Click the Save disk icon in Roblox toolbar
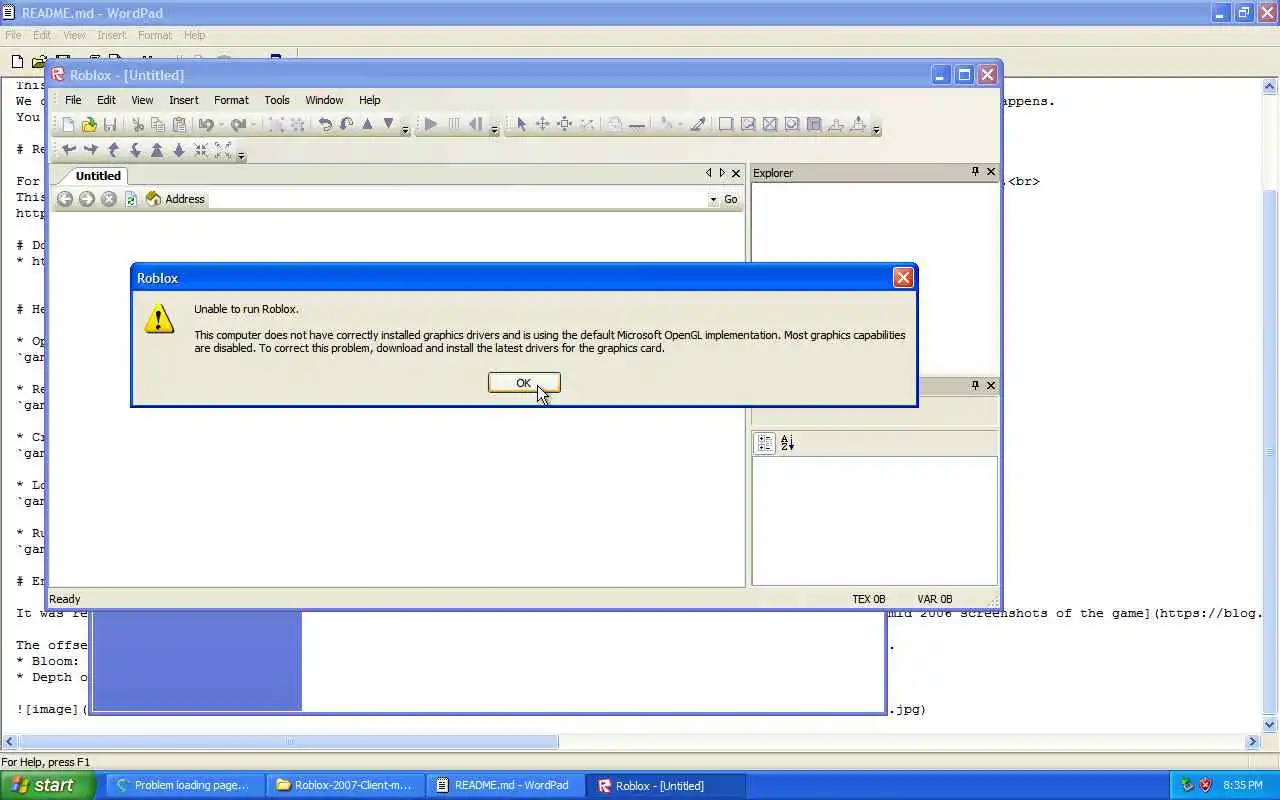1280x800 pixels. 110,125
